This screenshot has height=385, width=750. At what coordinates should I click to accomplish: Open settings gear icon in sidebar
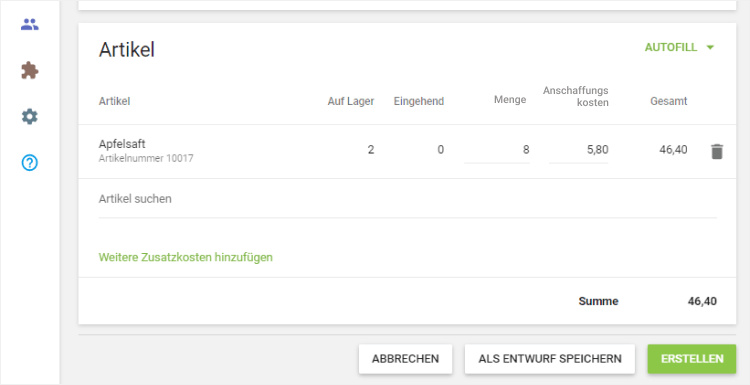pos(30,117)
